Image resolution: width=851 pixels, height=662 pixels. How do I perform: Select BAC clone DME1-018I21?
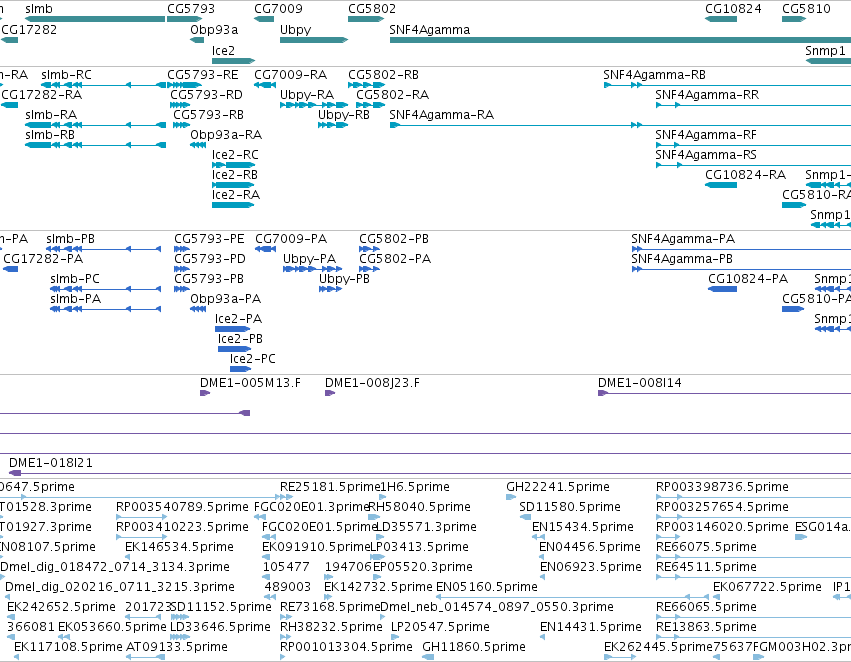pyautogui.click(x=430, y=473)
